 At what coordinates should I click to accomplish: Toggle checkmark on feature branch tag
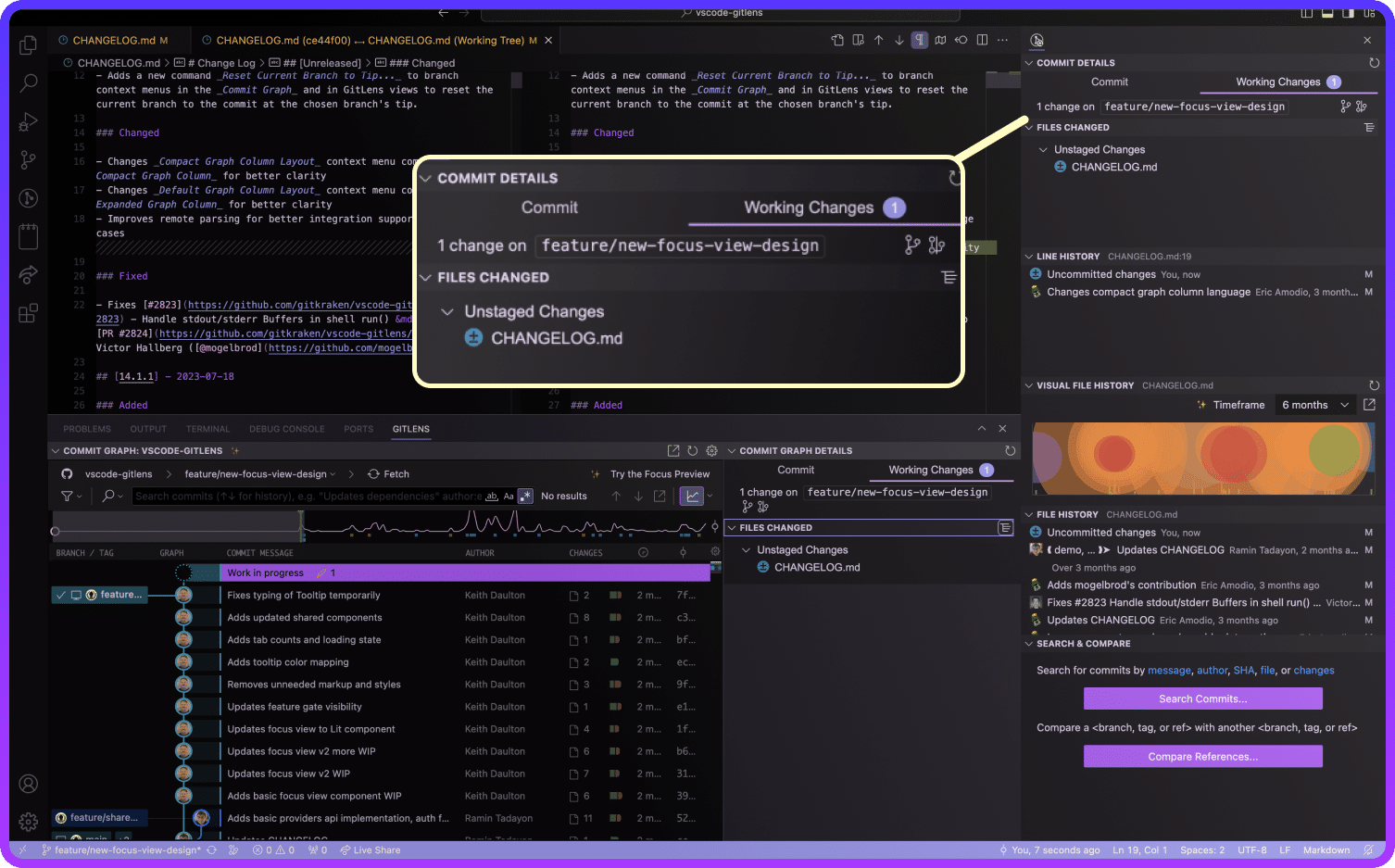coord(61,595)
